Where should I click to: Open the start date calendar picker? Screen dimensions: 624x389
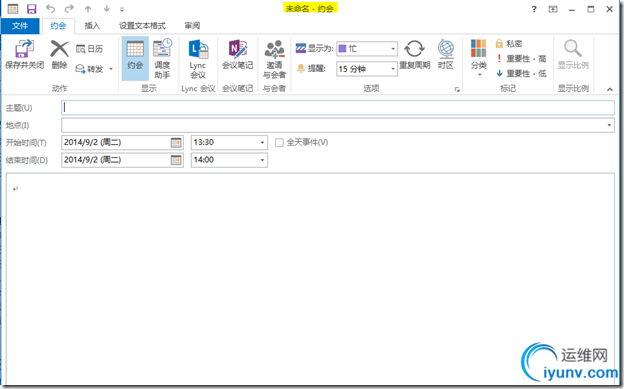point(176,143)
